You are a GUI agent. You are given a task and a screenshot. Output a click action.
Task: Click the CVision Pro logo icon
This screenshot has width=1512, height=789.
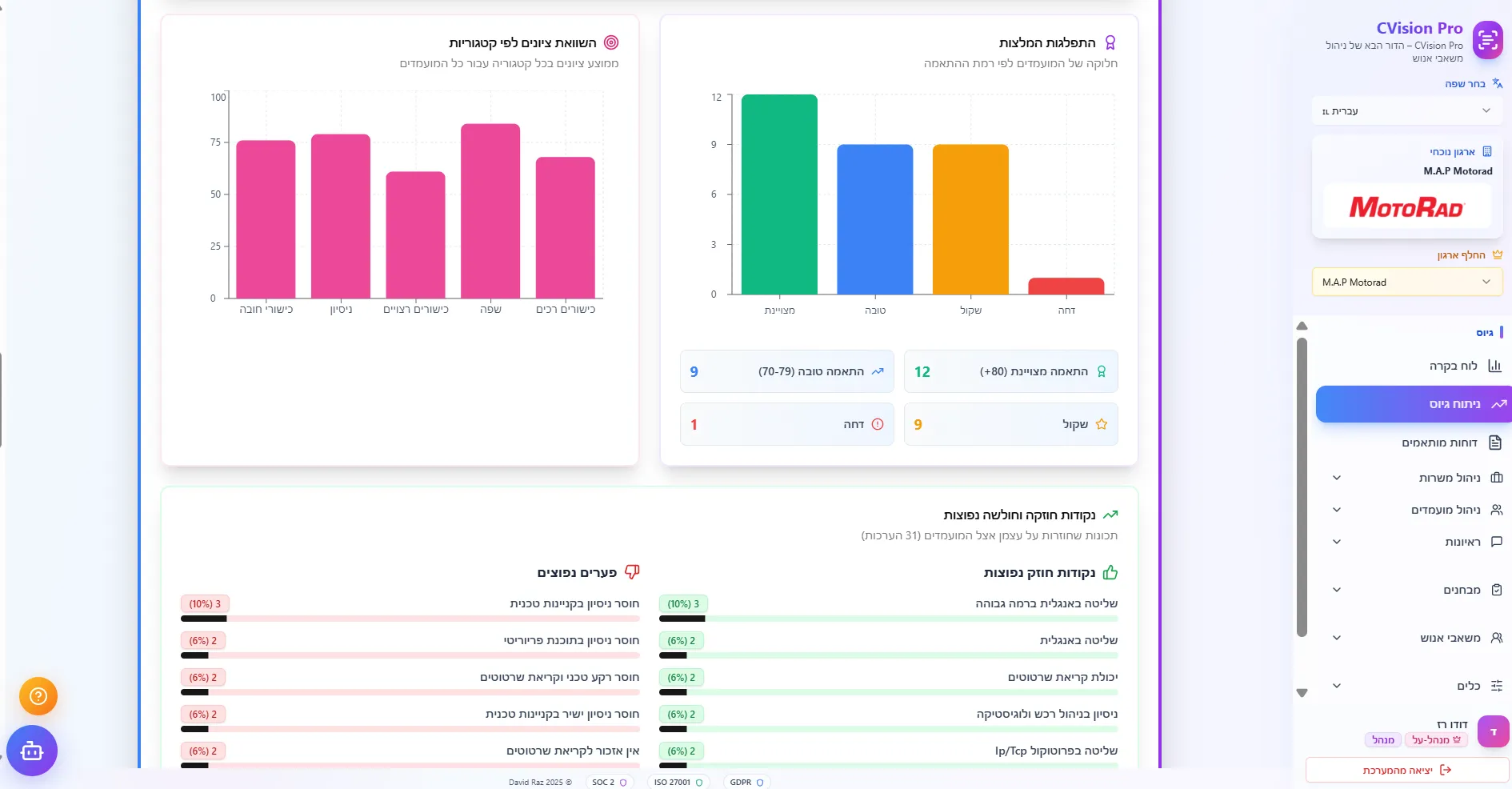pos(1487,39)
